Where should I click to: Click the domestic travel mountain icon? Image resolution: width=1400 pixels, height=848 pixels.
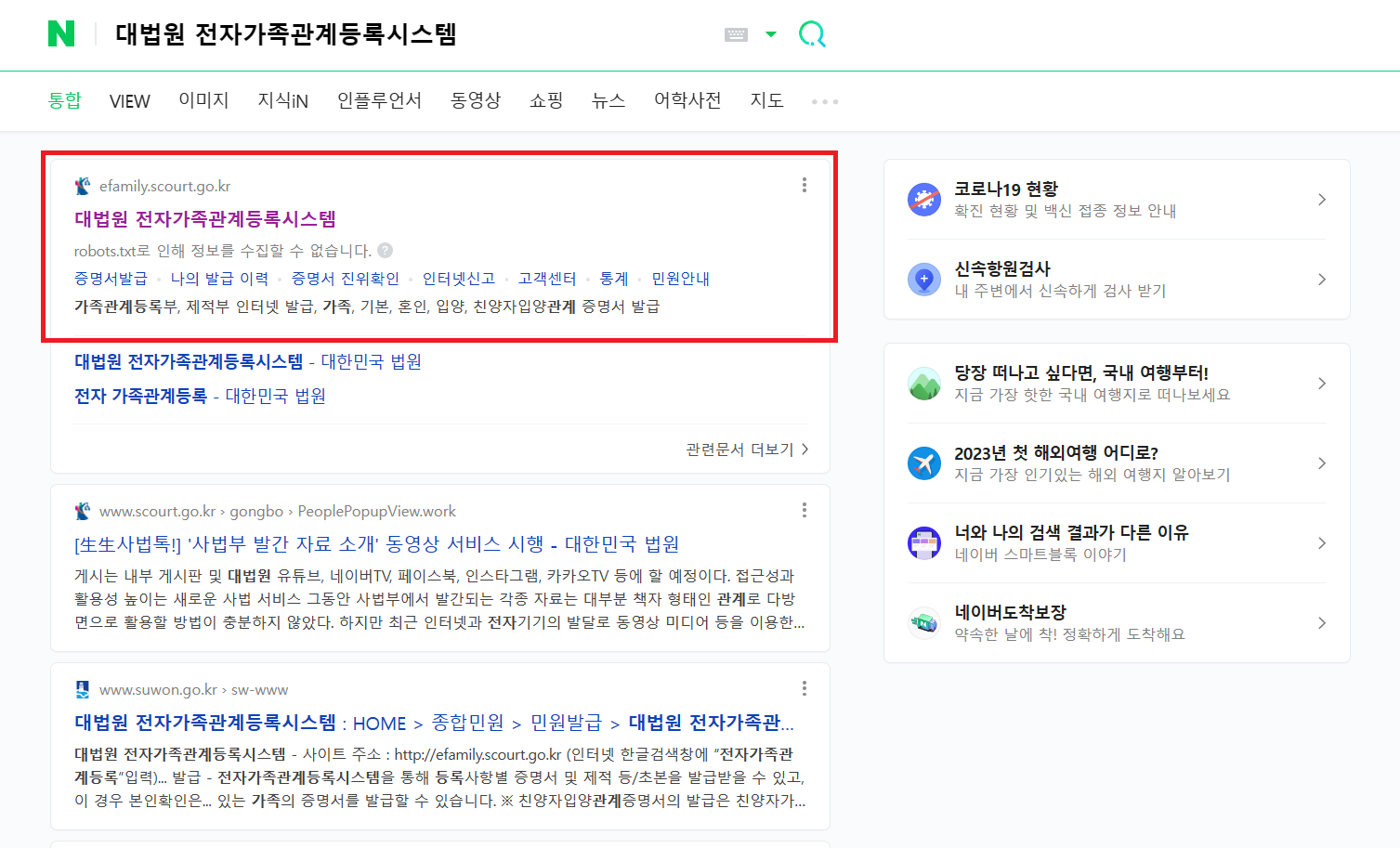(x=923, y=384)
